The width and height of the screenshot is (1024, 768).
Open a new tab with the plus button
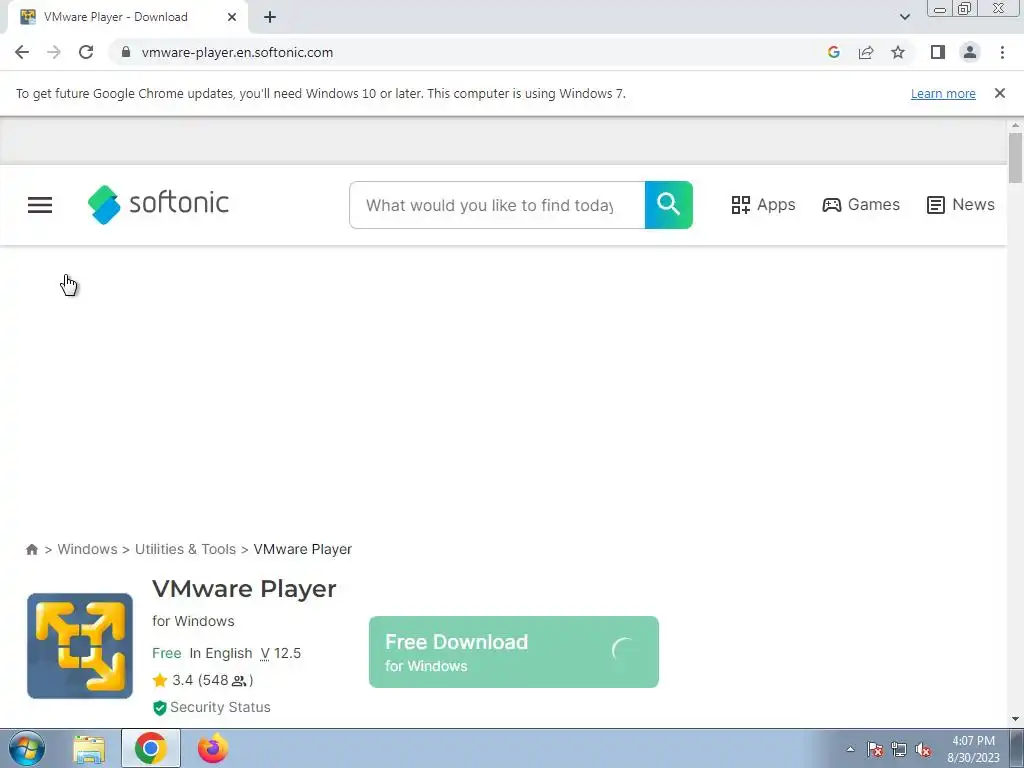click(270, 17)
